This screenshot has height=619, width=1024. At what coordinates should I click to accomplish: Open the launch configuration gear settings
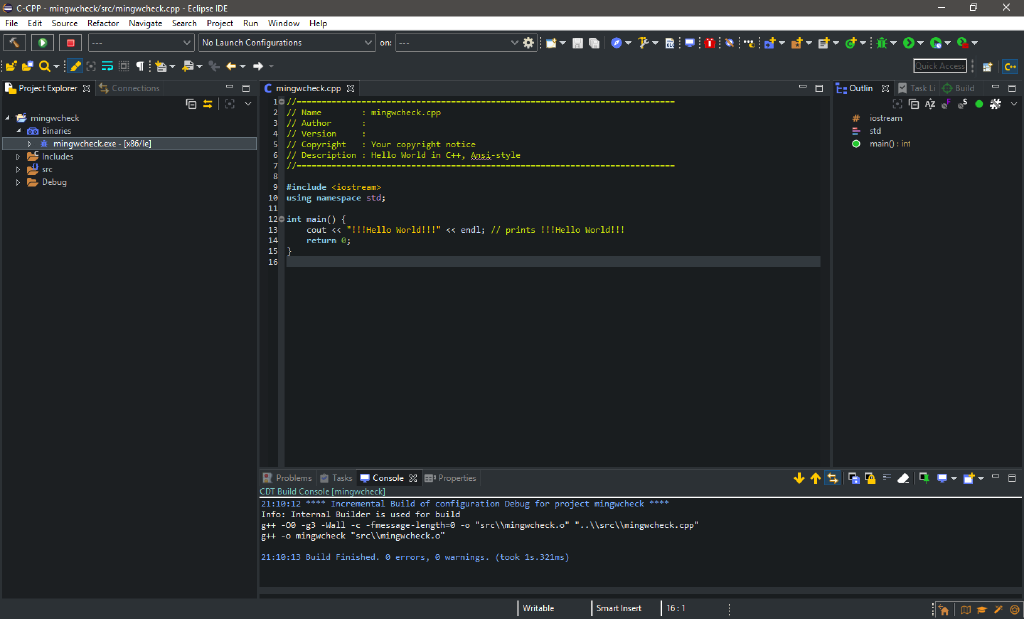(x=529, y=43)
